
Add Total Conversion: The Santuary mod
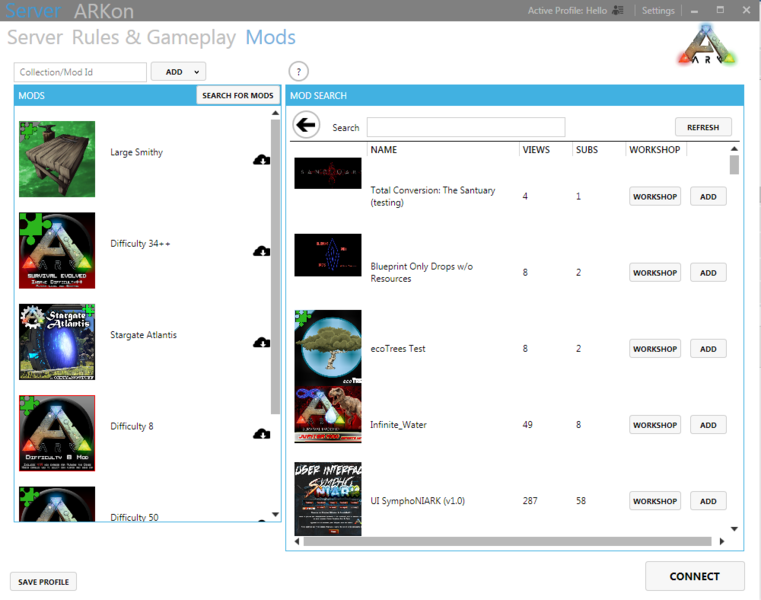pyautogui.click(x=708, y=197)
